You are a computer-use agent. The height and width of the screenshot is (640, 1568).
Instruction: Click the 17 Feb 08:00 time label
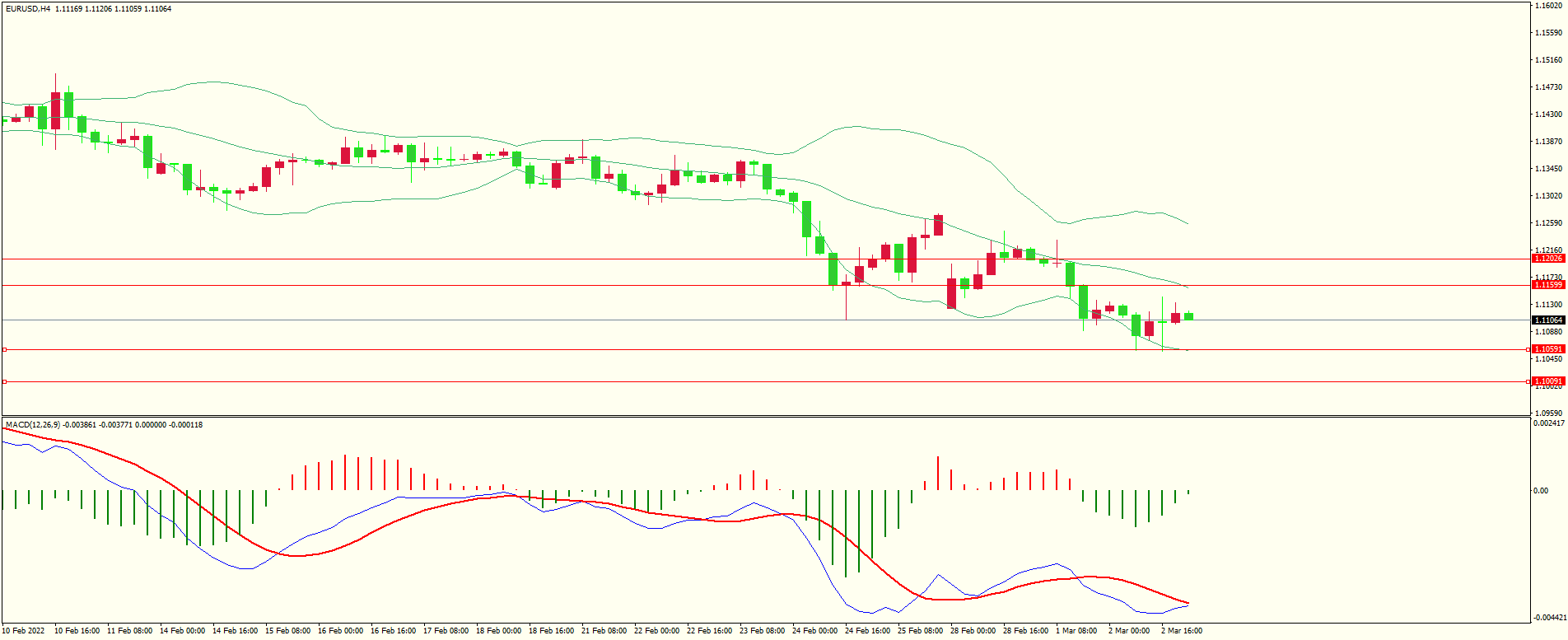[x=446, y=631]
